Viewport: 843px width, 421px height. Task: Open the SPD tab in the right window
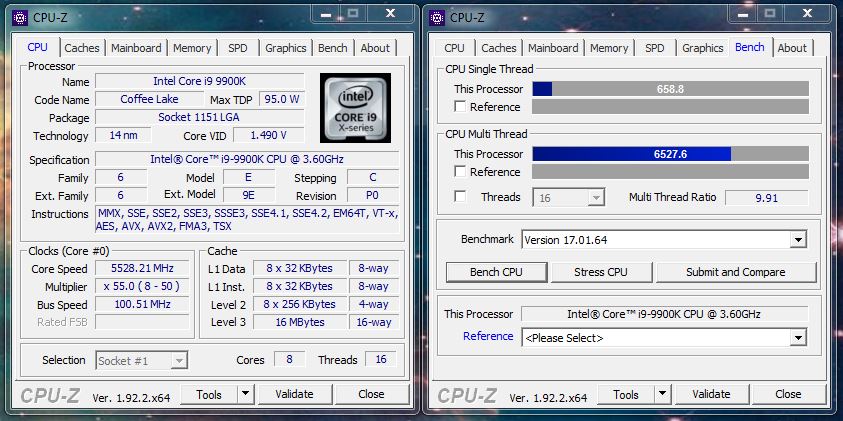click(655, 48)
